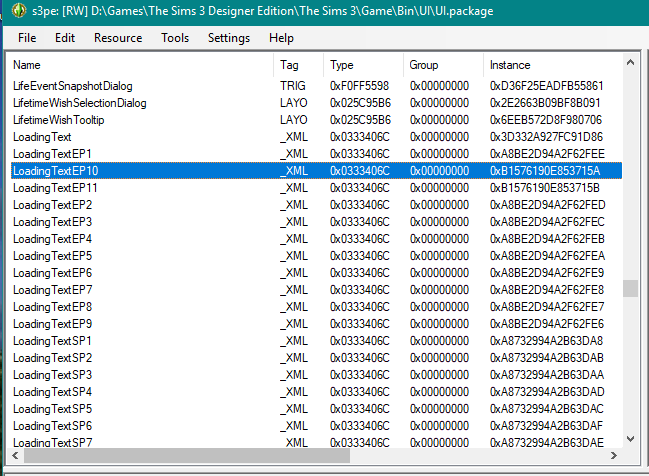Image resolution: width=649 pixels, height=476 pixels.
Task: Open the Settings menu
Action: click(229, 38)
